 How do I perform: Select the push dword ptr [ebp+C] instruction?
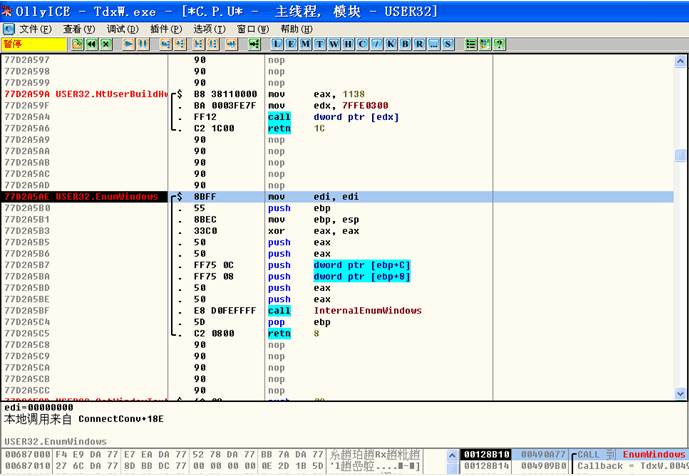click(339, 265)
